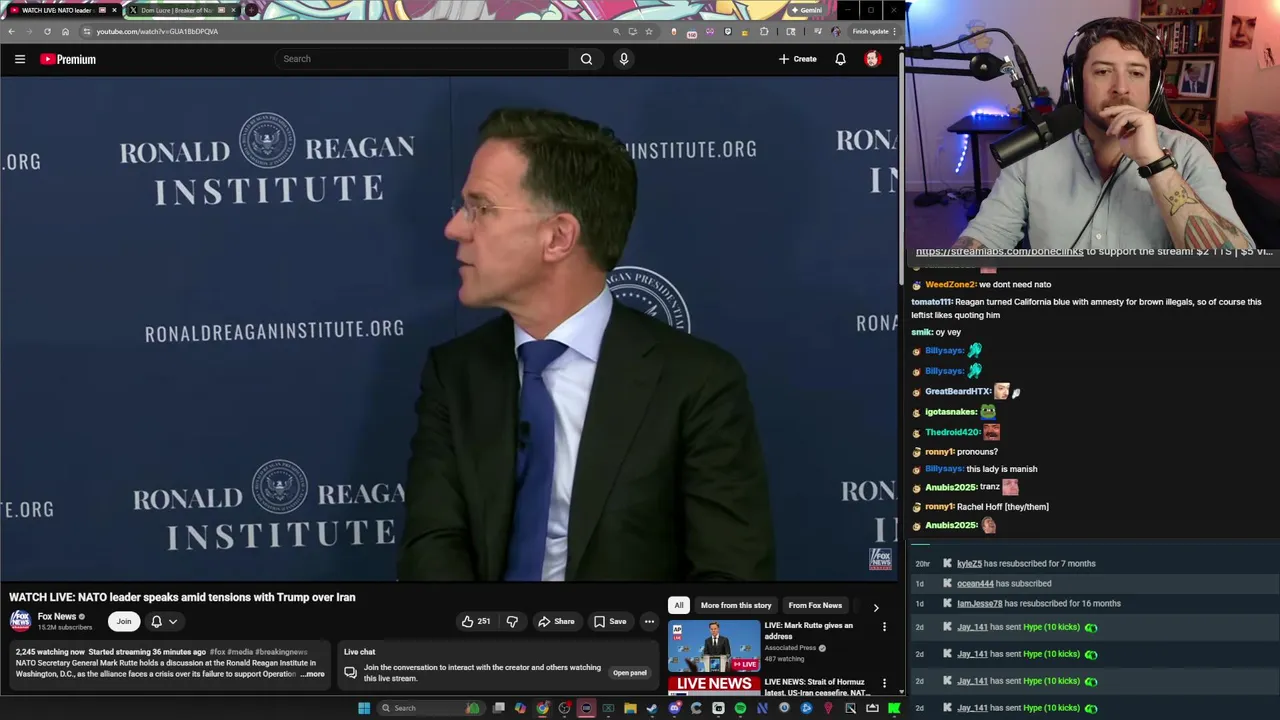Save the video to a playlist
Image resolution: width=1280 pixels, height=720 pixels.
click(610, 621)
